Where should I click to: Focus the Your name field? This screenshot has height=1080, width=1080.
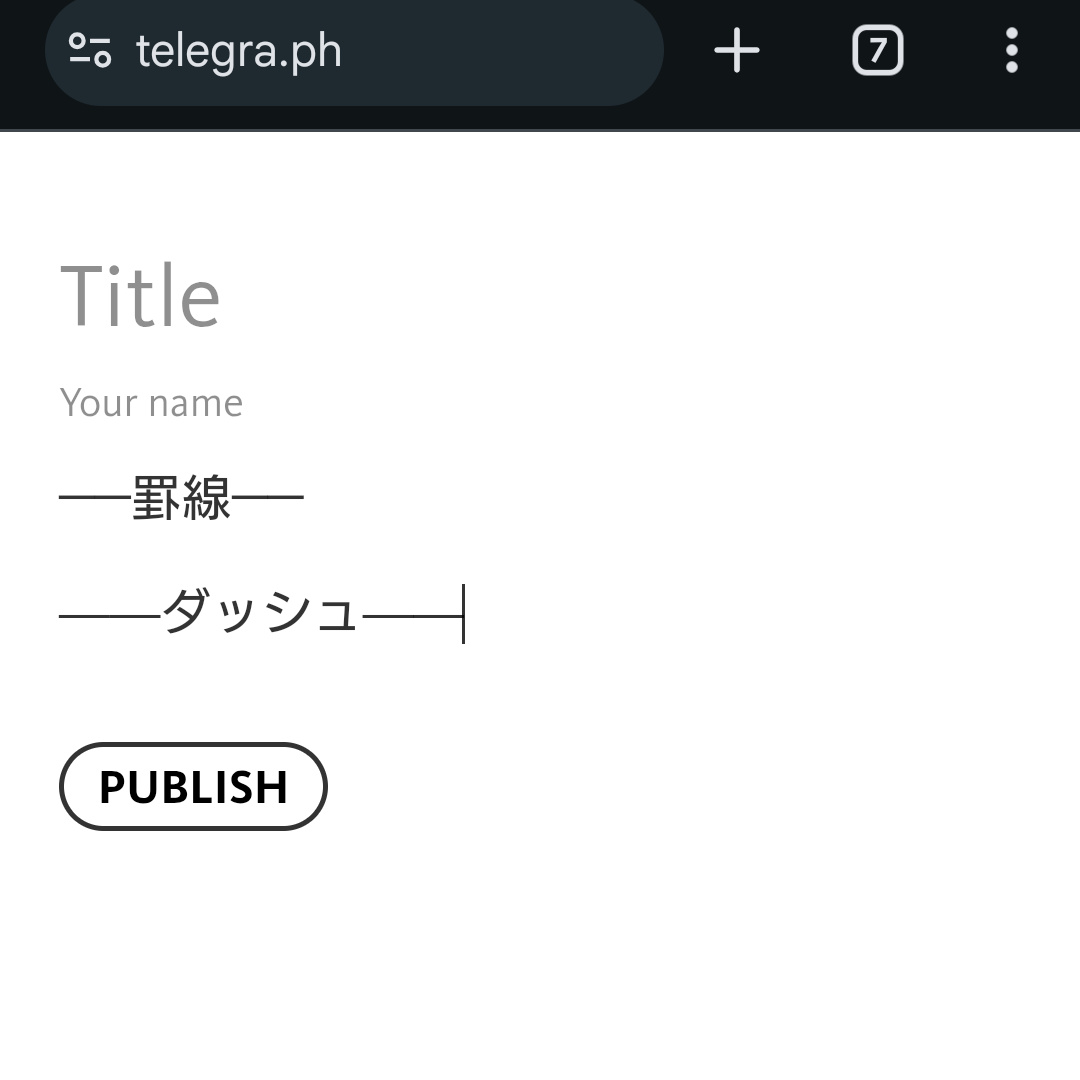[151, 403]
